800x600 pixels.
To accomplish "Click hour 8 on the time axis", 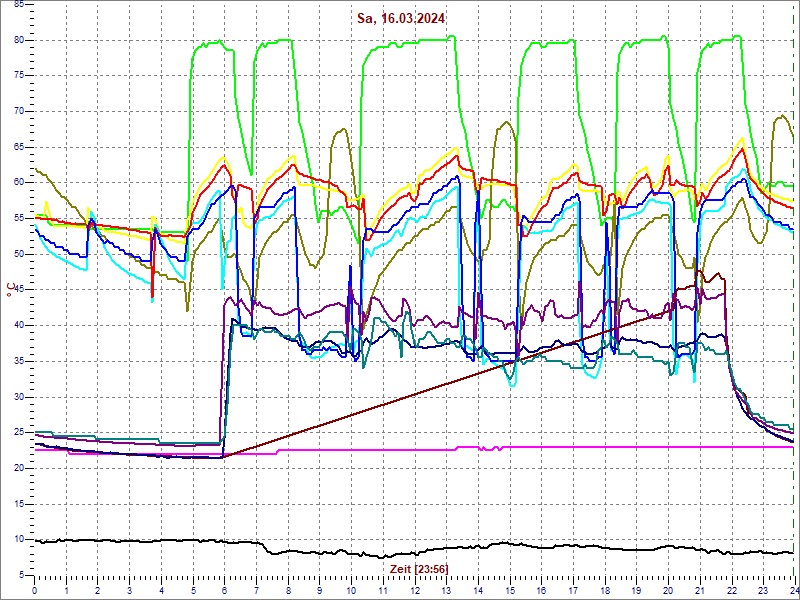I will tap(288, 590).
